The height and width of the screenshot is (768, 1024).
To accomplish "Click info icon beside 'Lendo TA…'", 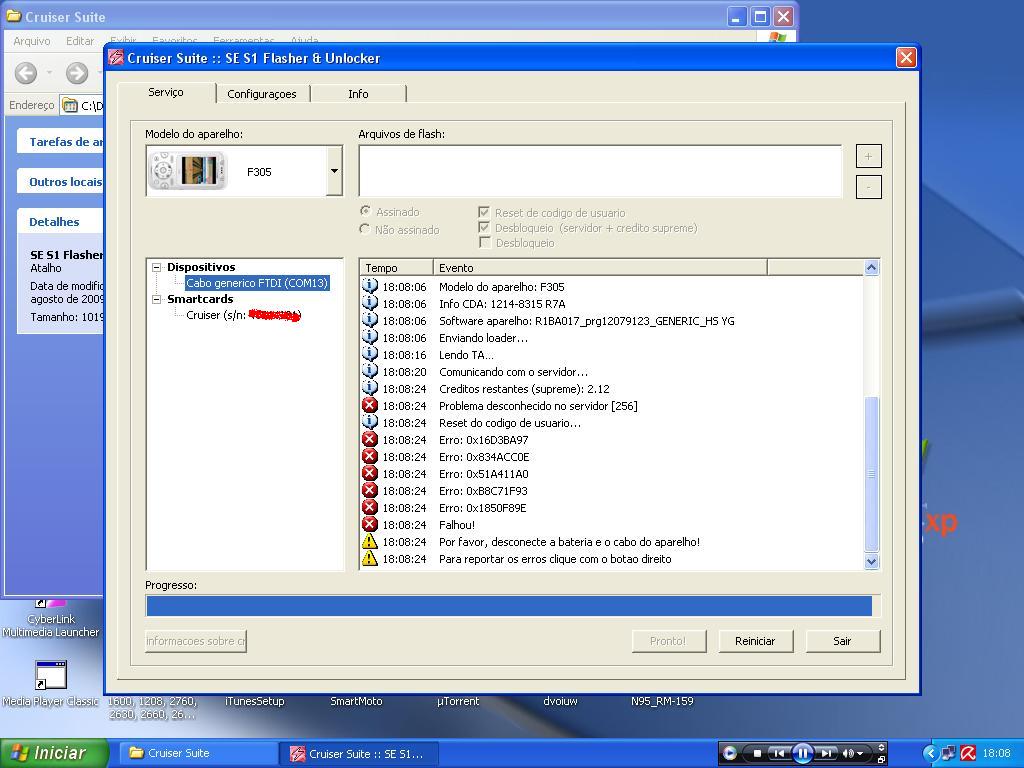I will pos(370,354).
